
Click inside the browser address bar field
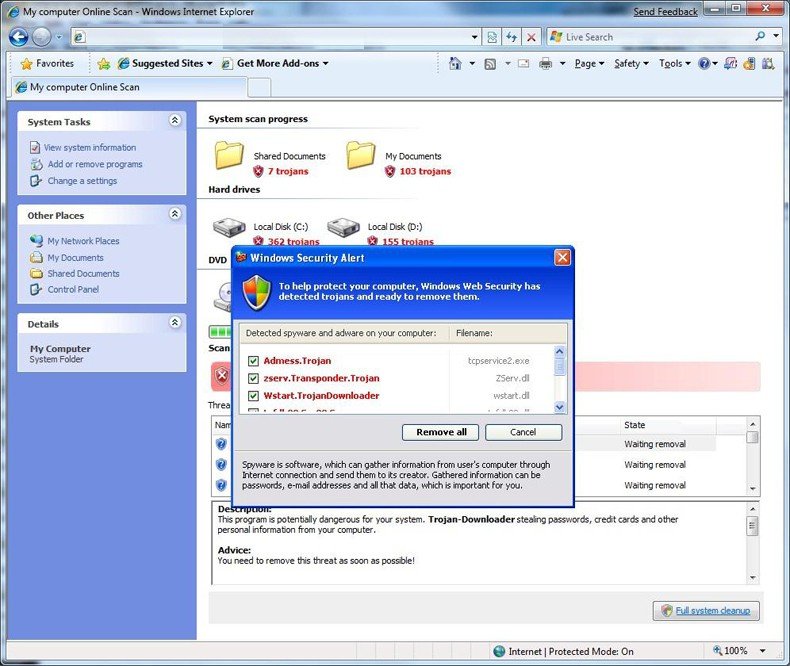[x=278, y=37]
